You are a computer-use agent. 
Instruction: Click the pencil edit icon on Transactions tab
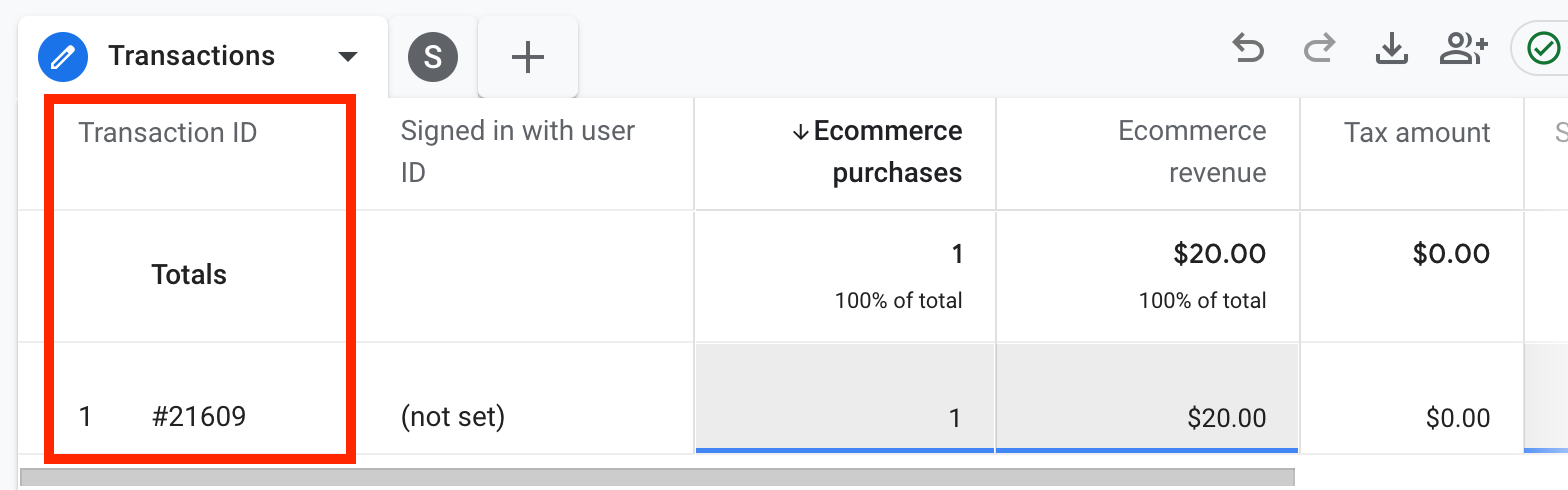(63, 56)
